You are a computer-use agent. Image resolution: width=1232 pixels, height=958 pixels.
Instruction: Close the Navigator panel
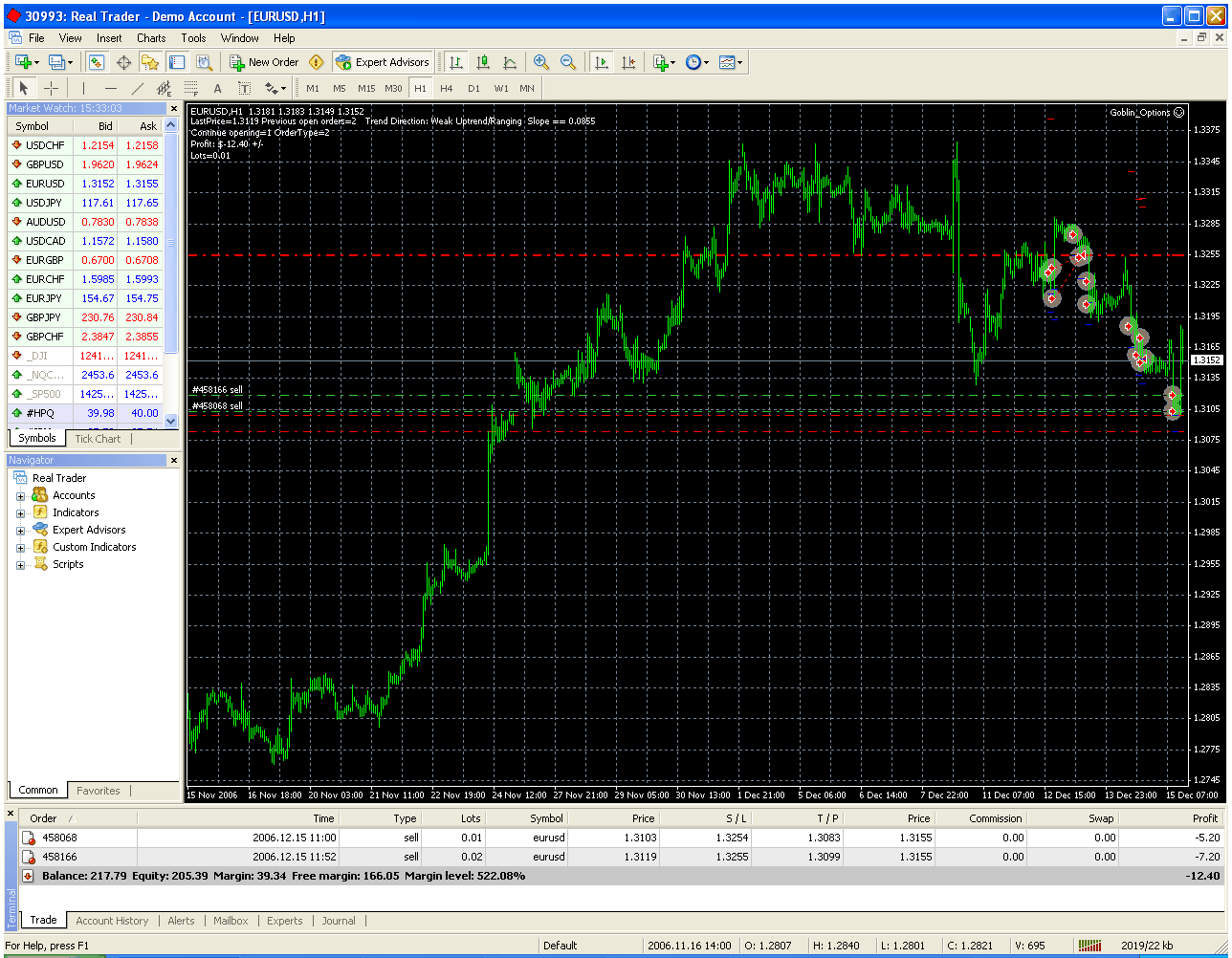click(x=173, y=461)
